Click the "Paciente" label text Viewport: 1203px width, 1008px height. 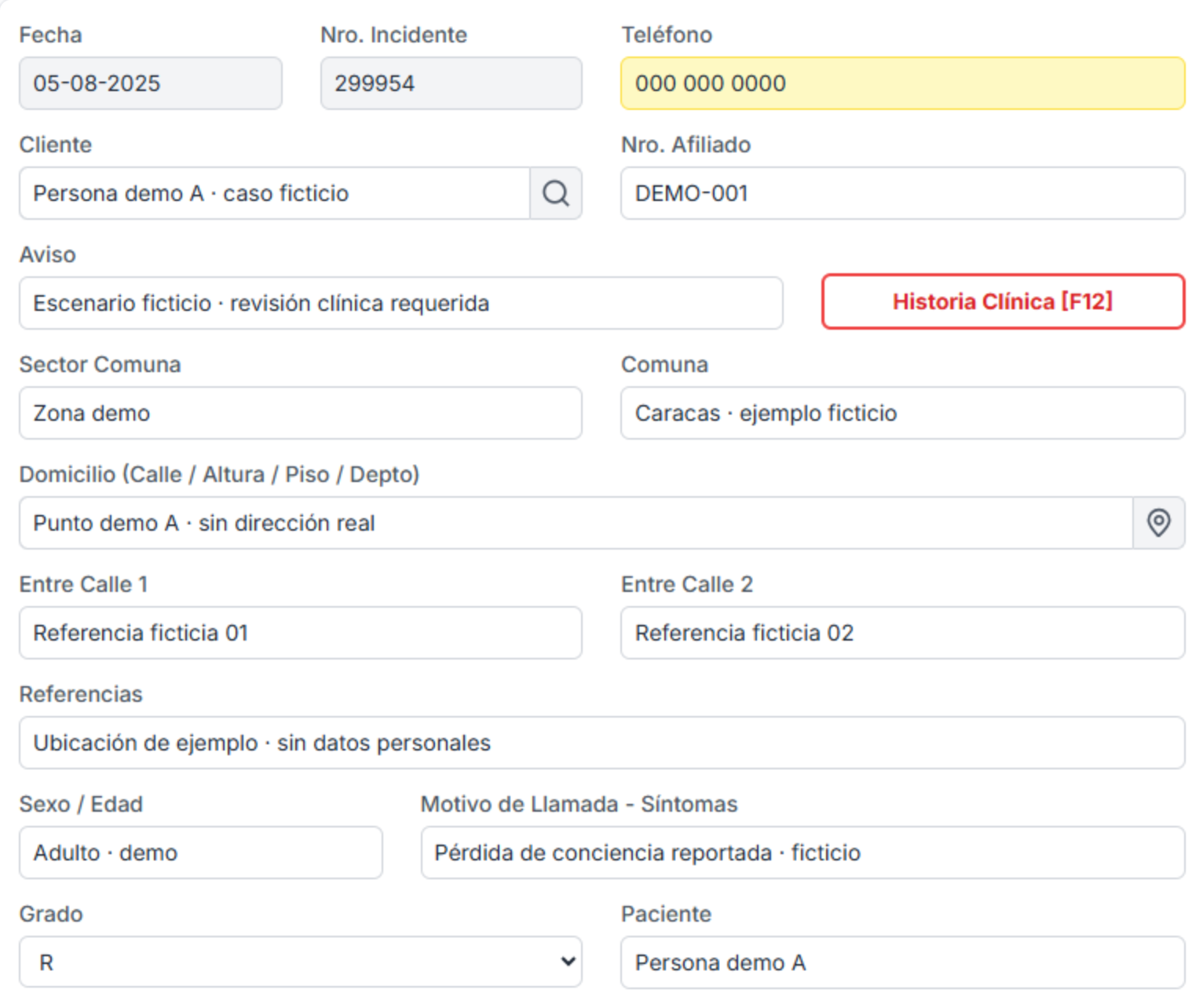coord(667,915)
